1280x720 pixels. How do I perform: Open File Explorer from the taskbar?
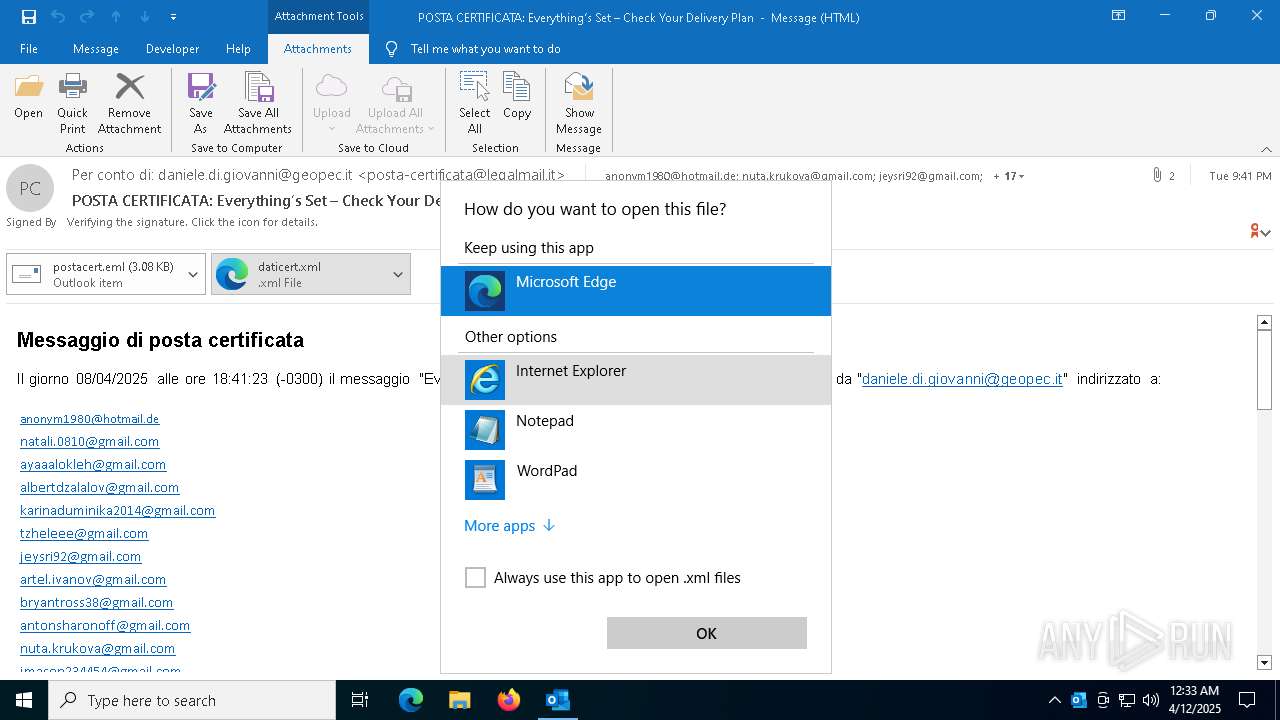coord(459,700)
